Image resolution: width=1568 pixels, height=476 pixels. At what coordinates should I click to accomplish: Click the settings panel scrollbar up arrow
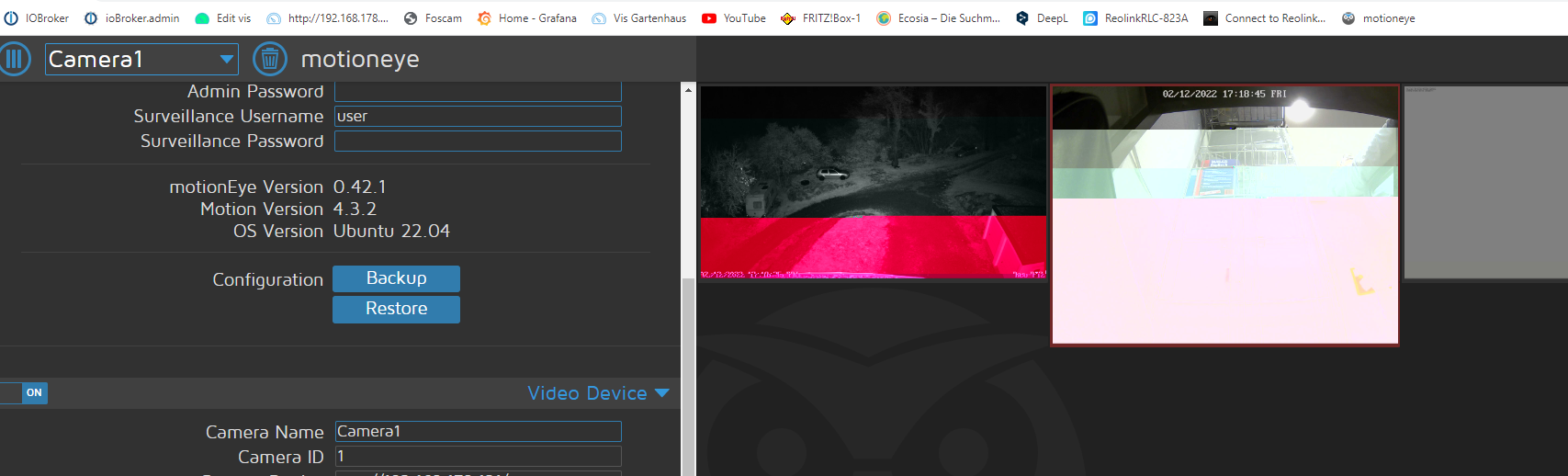[x=688, y=89]
